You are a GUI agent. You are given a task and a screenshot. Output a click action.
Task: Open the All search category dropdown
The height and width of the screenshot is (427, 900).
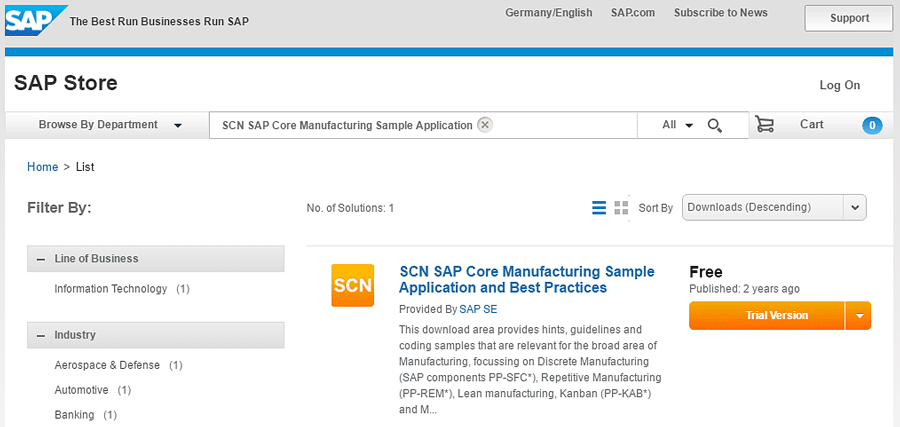click(x=677, y=125)
